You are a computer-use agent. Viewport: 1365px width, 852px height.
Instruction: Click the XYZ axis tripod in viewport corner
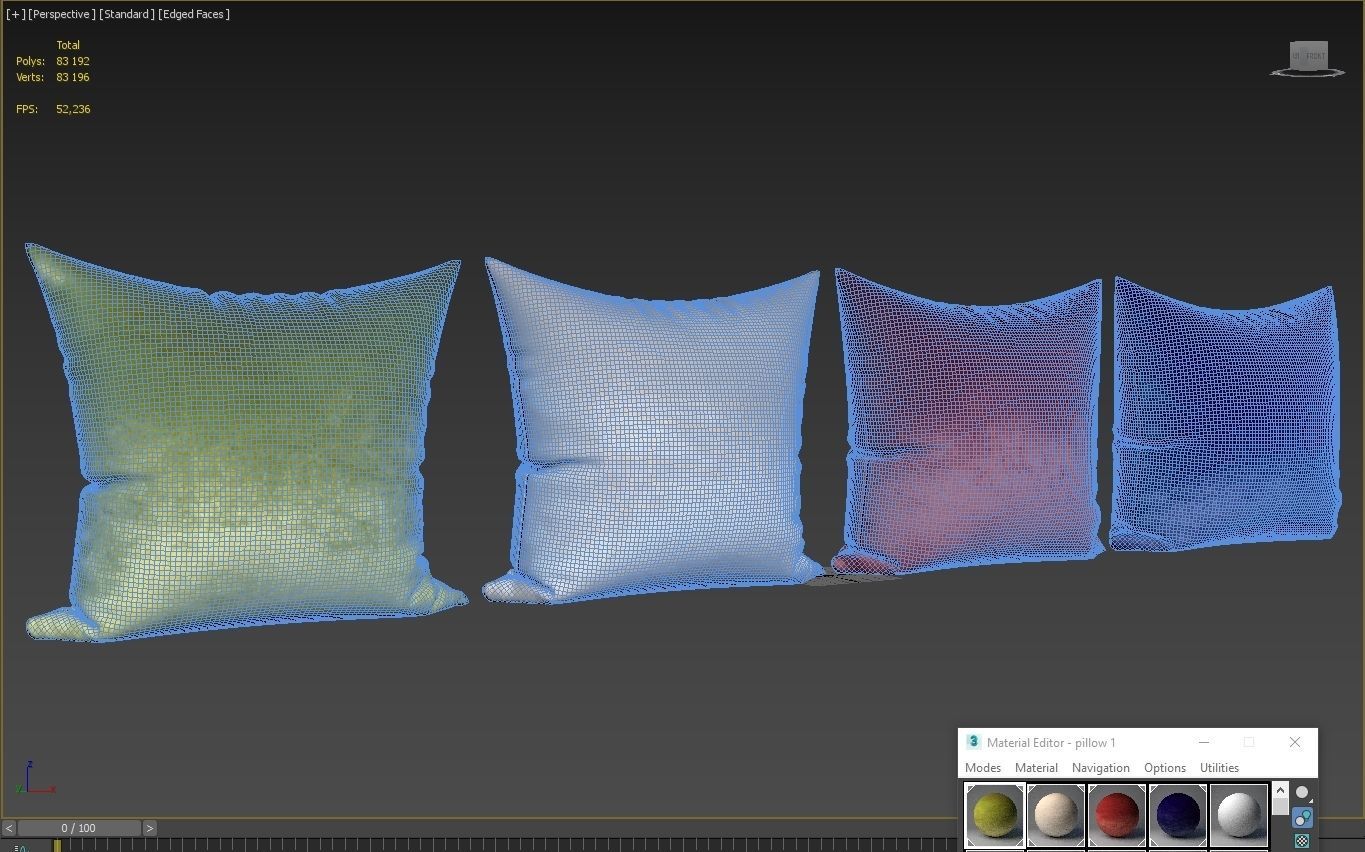click(x=35, y=779)
